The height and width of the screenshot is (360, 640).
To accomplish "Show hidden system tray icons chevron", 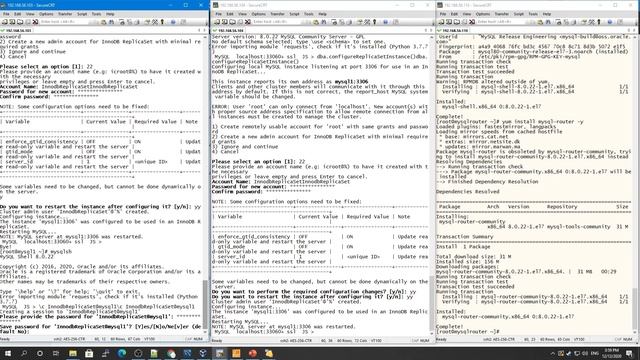I will (x=553, y=353).
